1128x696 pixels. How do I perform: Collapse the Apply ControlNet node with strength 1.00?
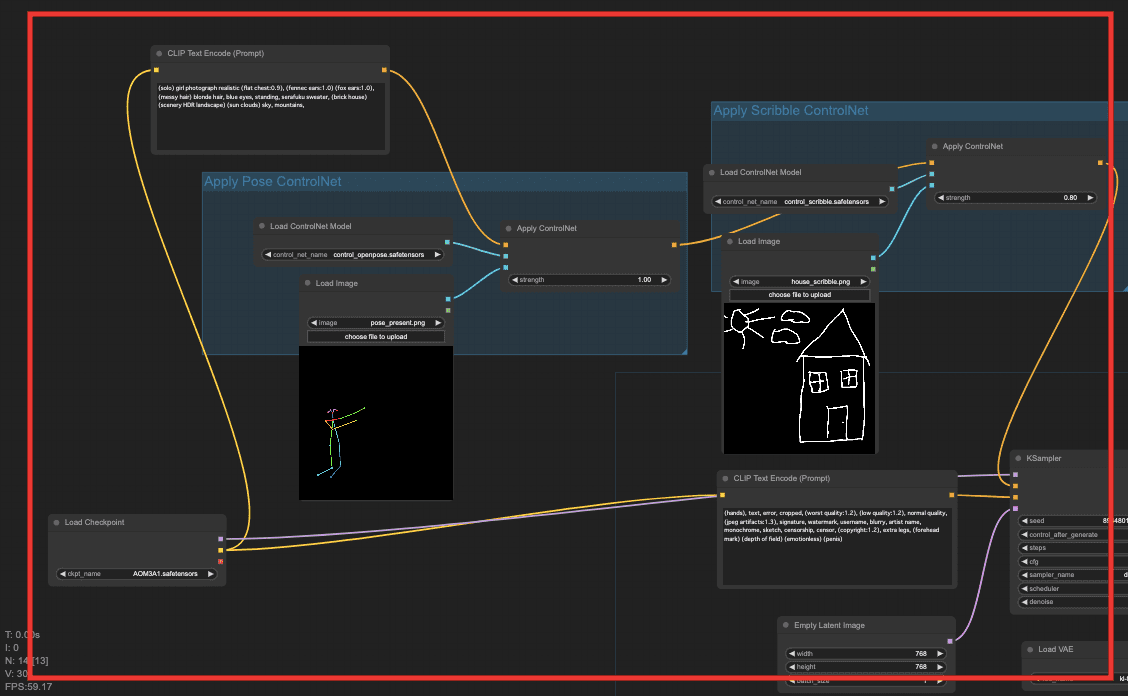509,228
